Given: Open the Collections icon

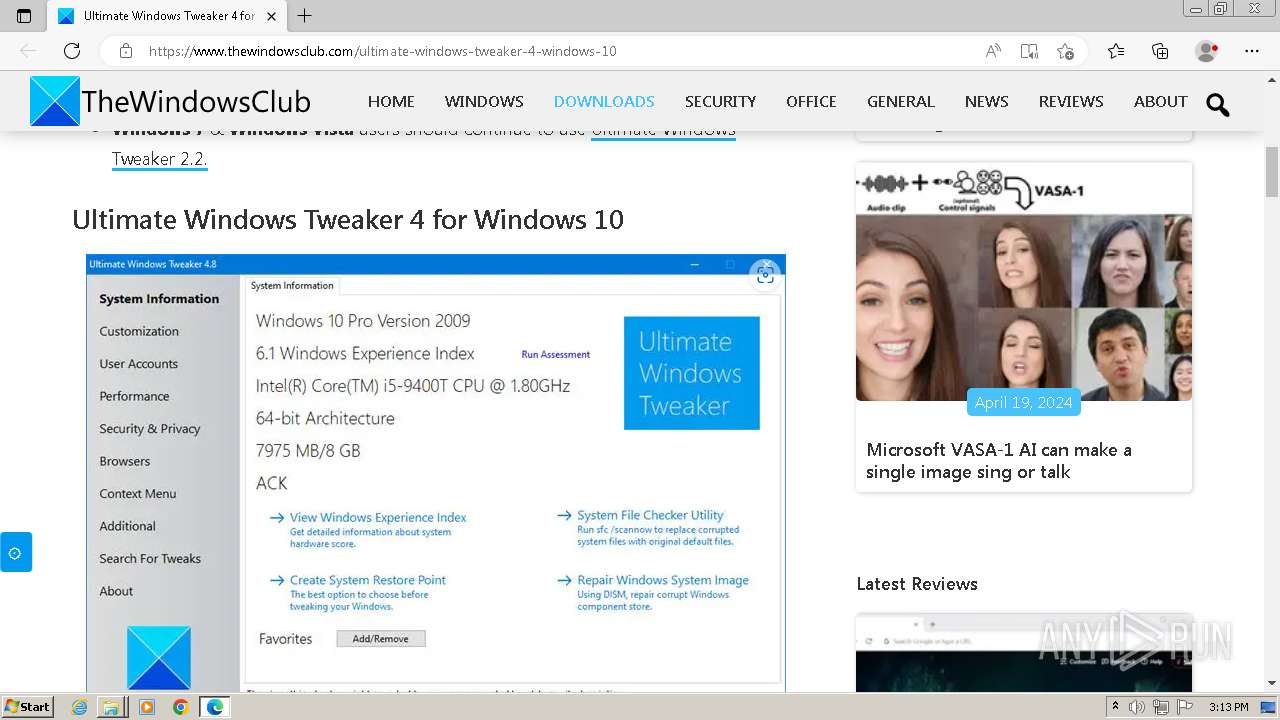Looking at the screenshot, I should pyautogui.click(x=1160, y=51).
